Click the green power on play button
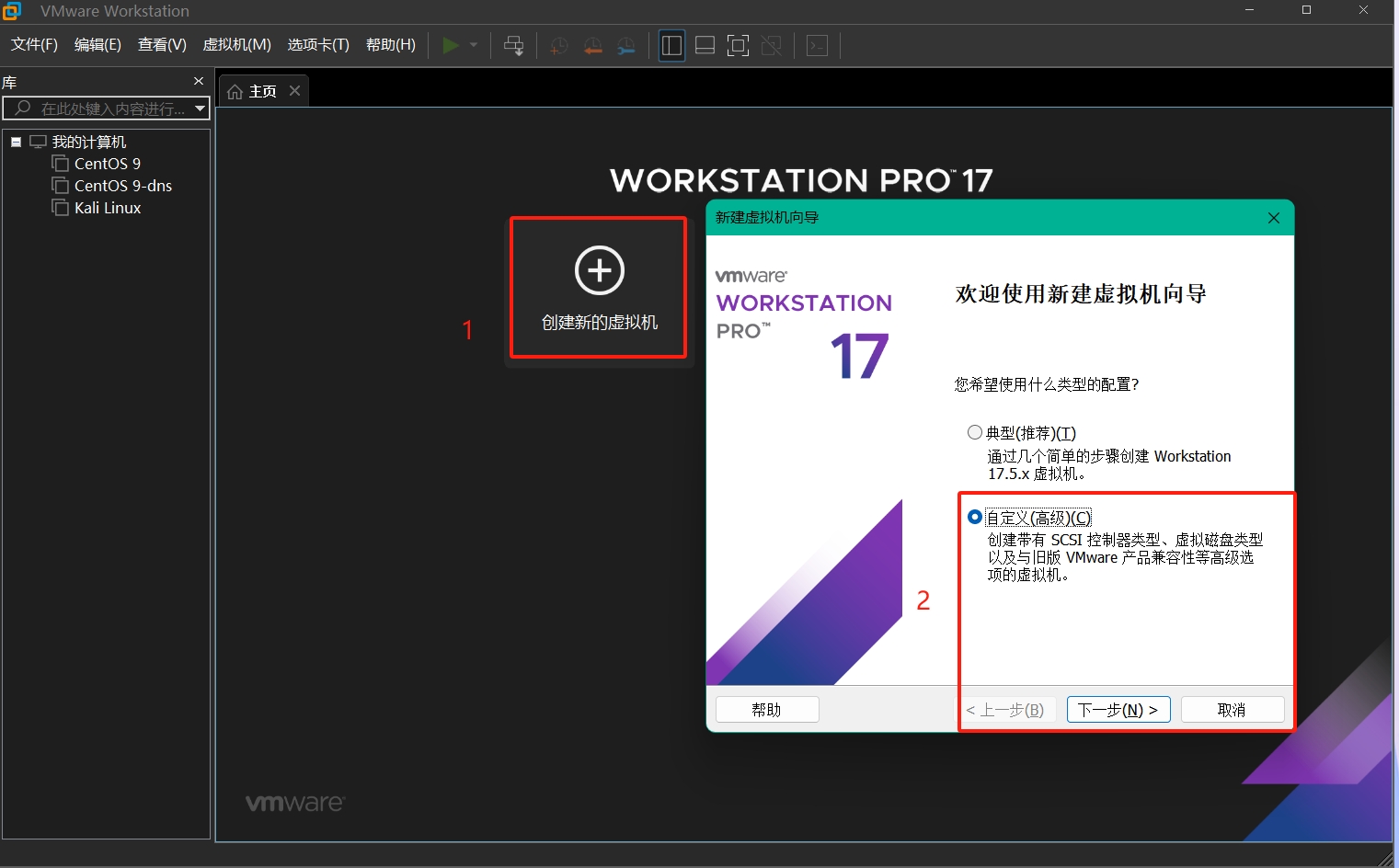Viewport: 1399px width, 868px height. click(x=451, y=45)
